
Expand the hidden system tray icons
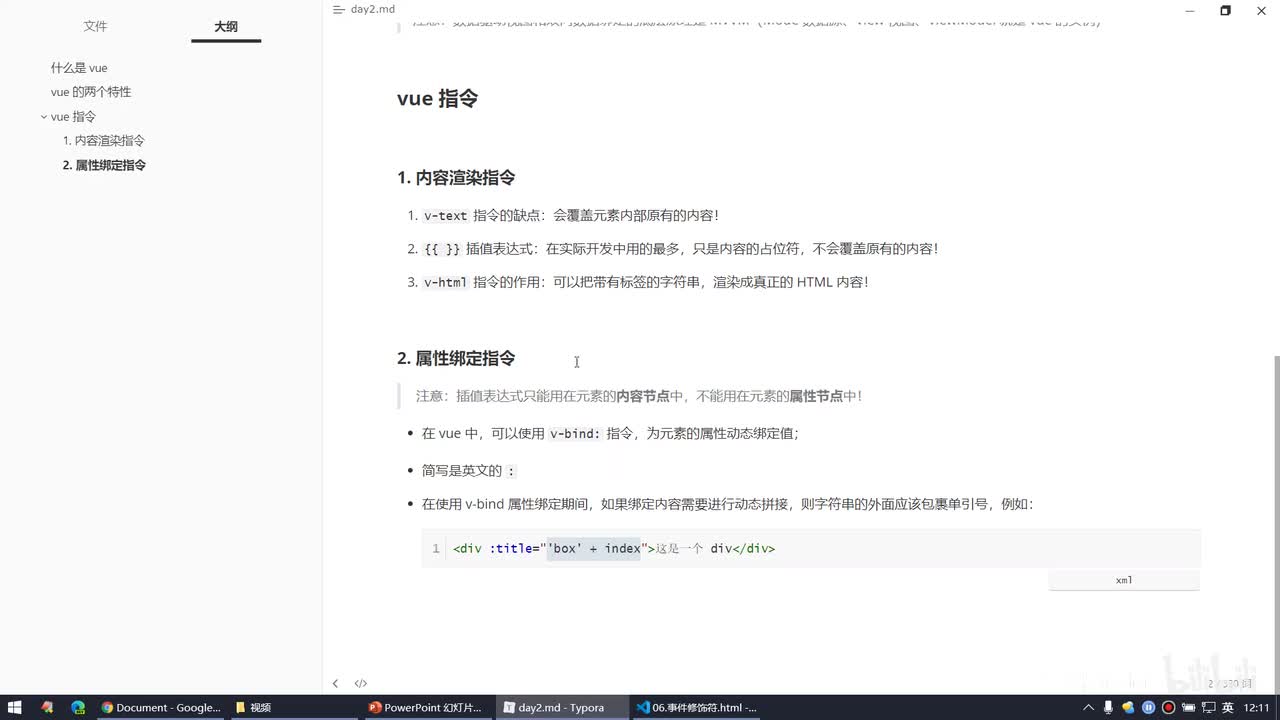(x=1089, y=707)
